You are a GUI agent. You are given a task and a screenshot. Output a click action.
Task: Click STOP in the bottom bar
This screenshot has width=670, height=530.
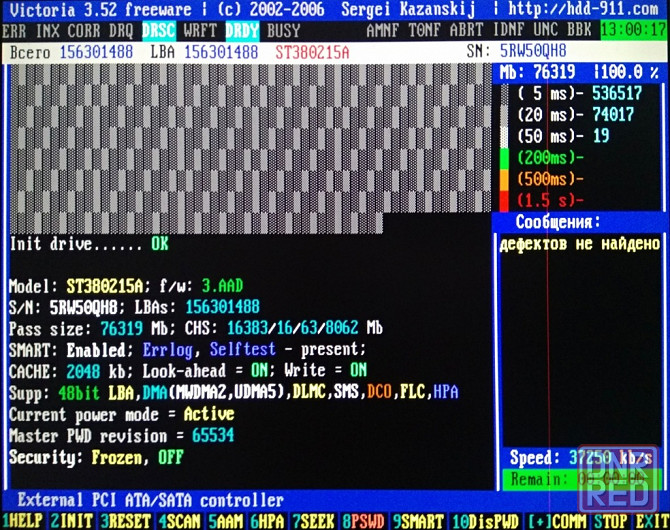pos(611,521)
